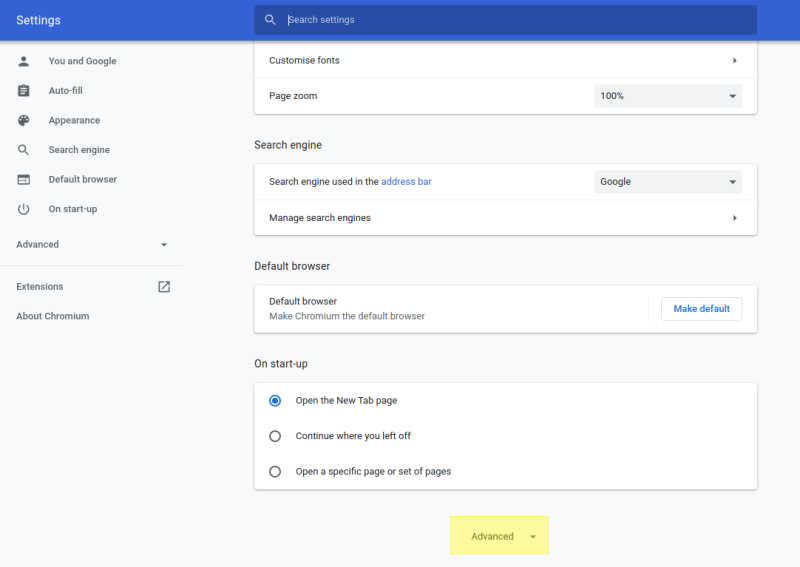Click the Manage search engines row
Viewport: 800px width, 567px height.
click(506, 218)
